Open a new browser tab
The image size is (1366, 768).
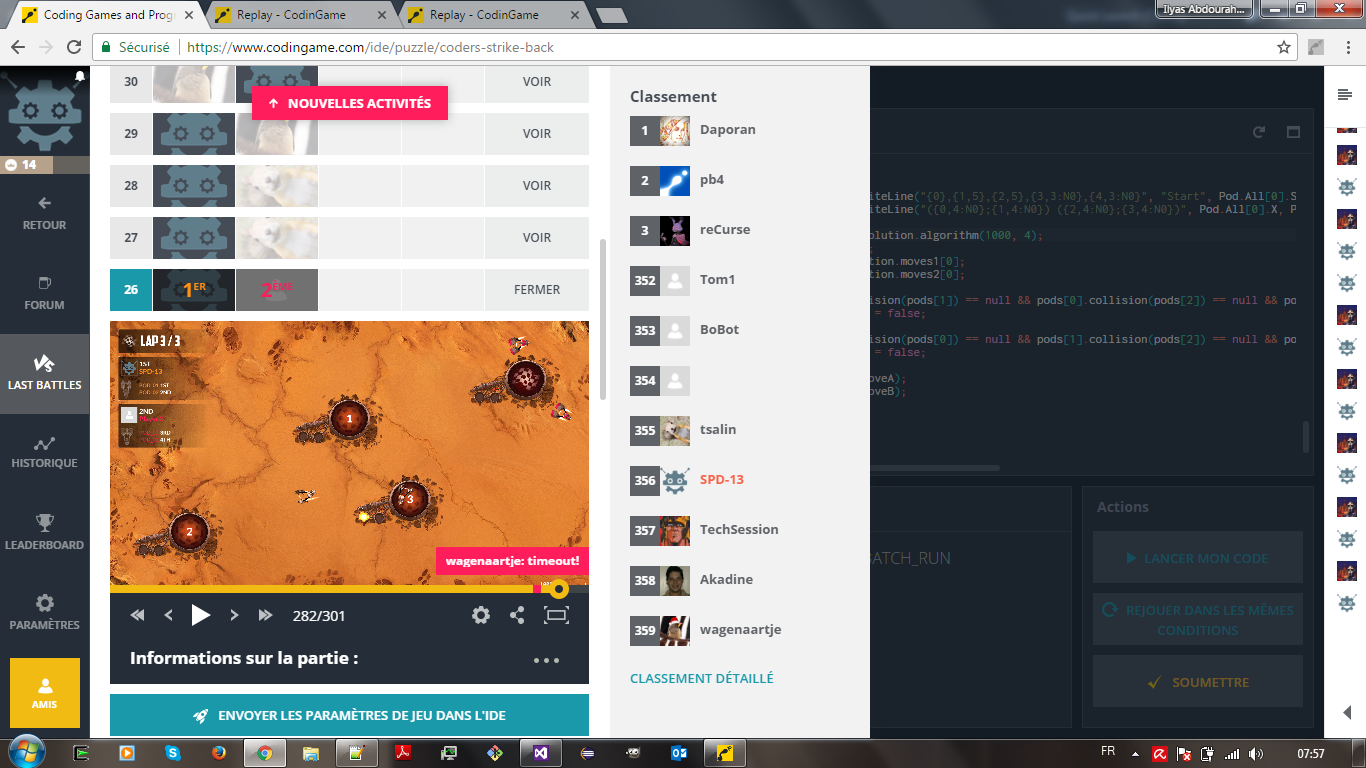pyautogui.click(x=611, y=15)
